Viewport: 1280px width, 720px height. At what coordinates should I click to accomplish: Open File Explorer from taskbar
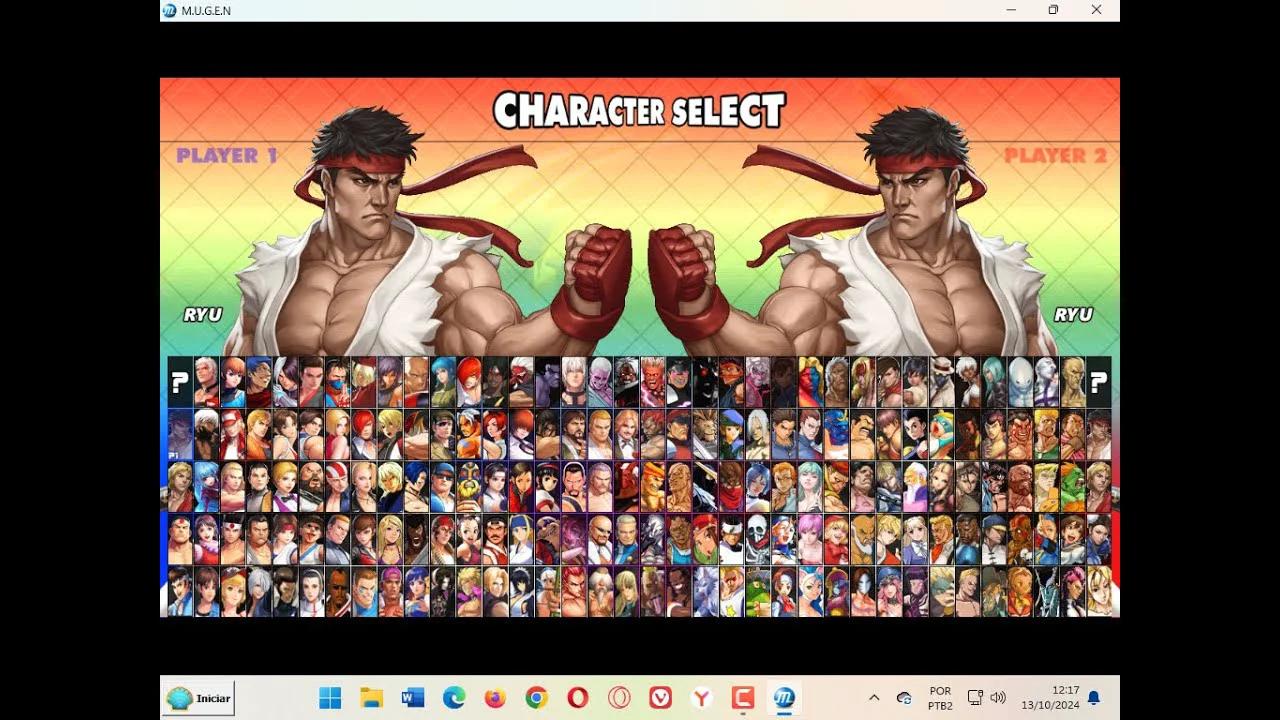(x=372, y=698)
